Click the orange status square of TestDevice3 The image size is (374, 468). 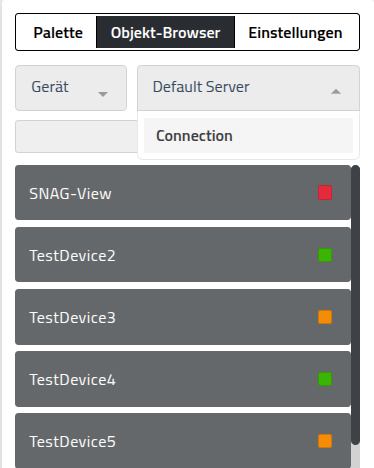[325, 317]
